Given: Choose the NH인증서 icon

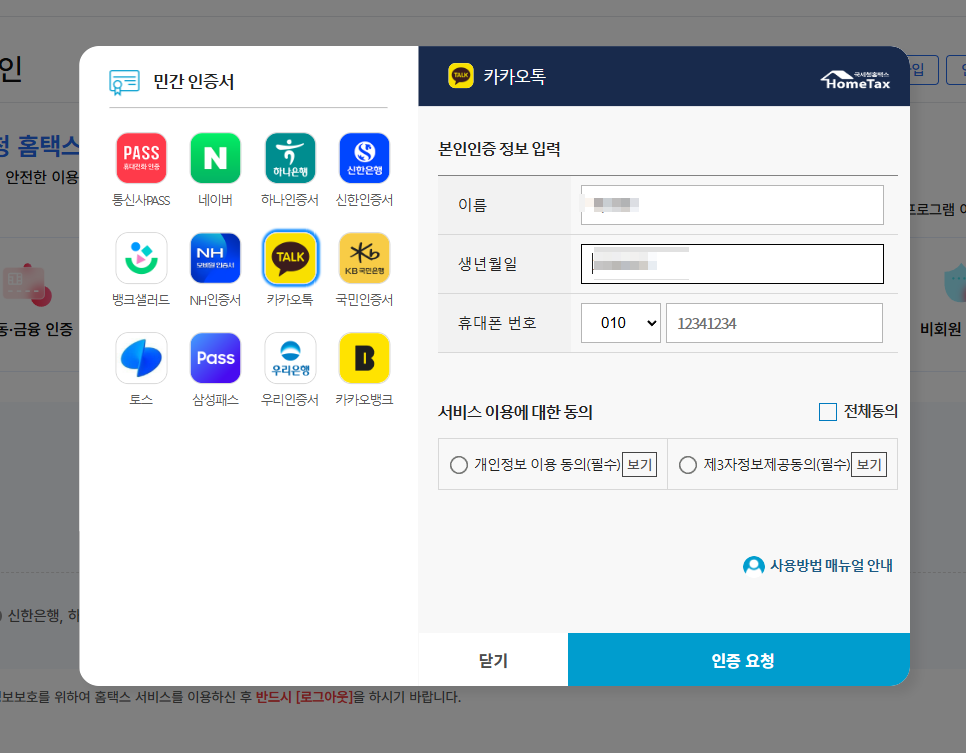Looking at the screenshot, I should (x=215, y=258).
